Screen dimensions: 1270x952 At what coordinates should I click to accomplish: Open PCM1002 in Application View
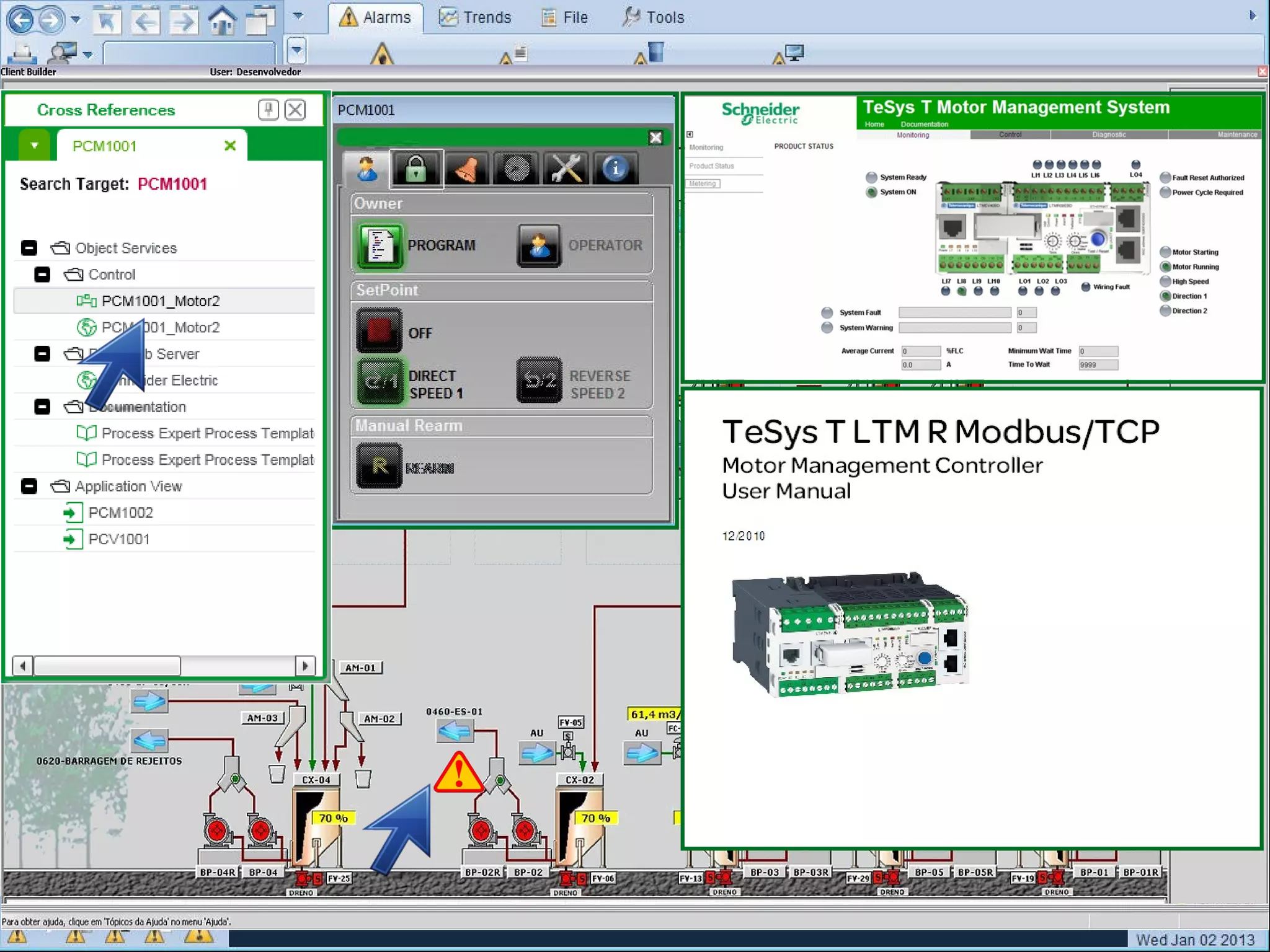[x=120, y=513]
